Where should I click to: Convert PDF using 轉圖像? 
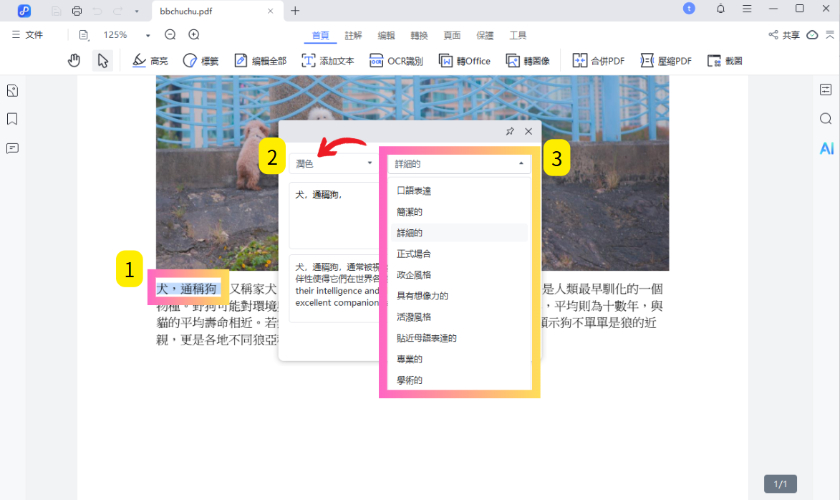pos(528,61)
